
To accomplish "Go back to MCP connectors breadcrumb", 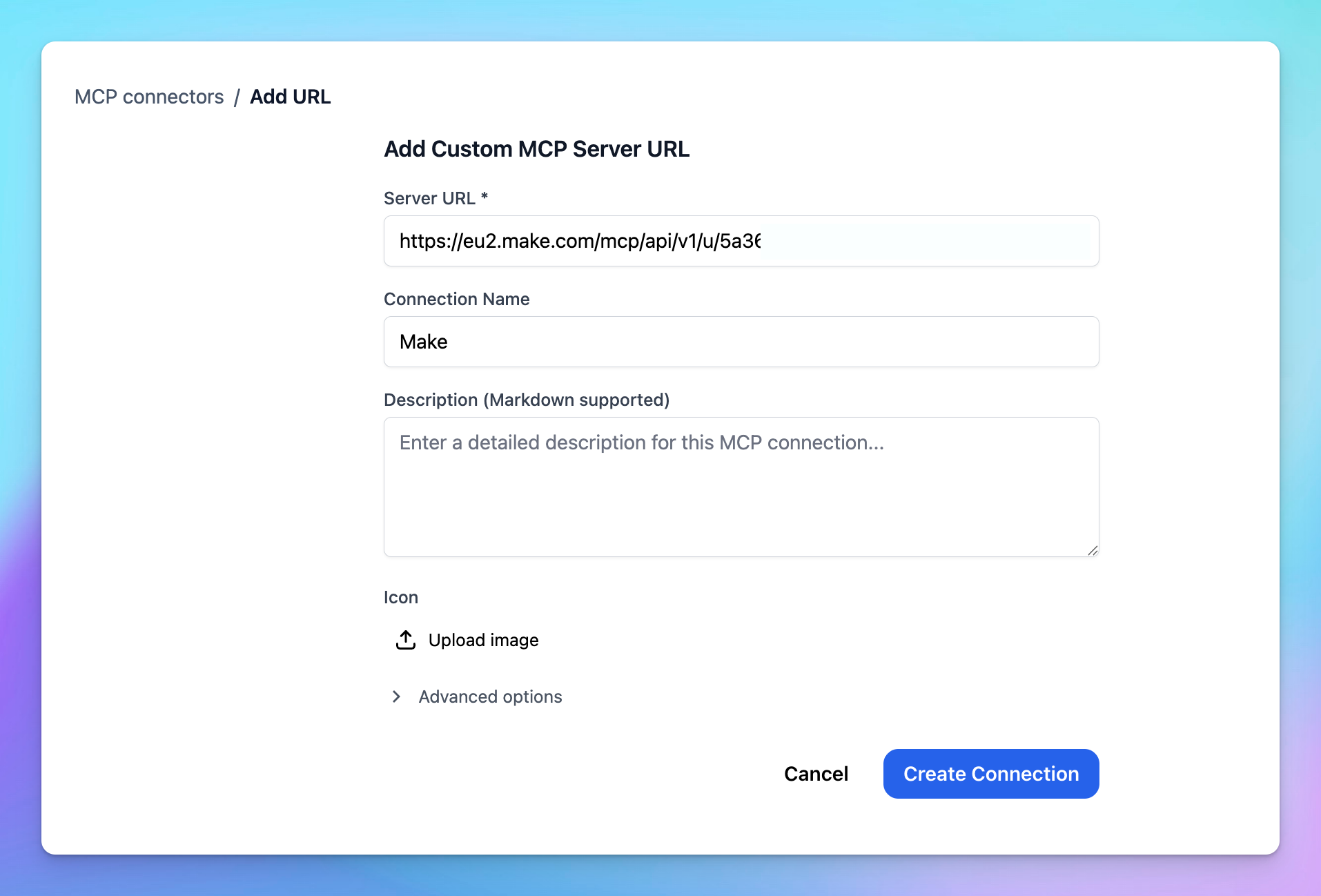I will pos(149,97).
